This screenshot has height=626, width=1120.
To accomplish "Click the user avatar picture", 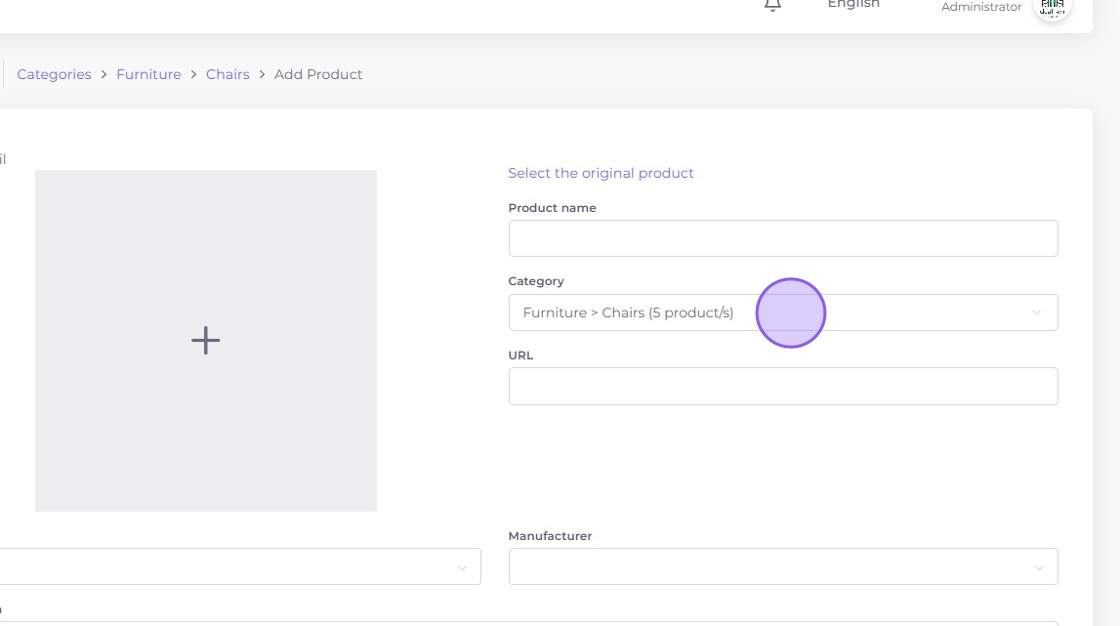I will point(1052,7).
